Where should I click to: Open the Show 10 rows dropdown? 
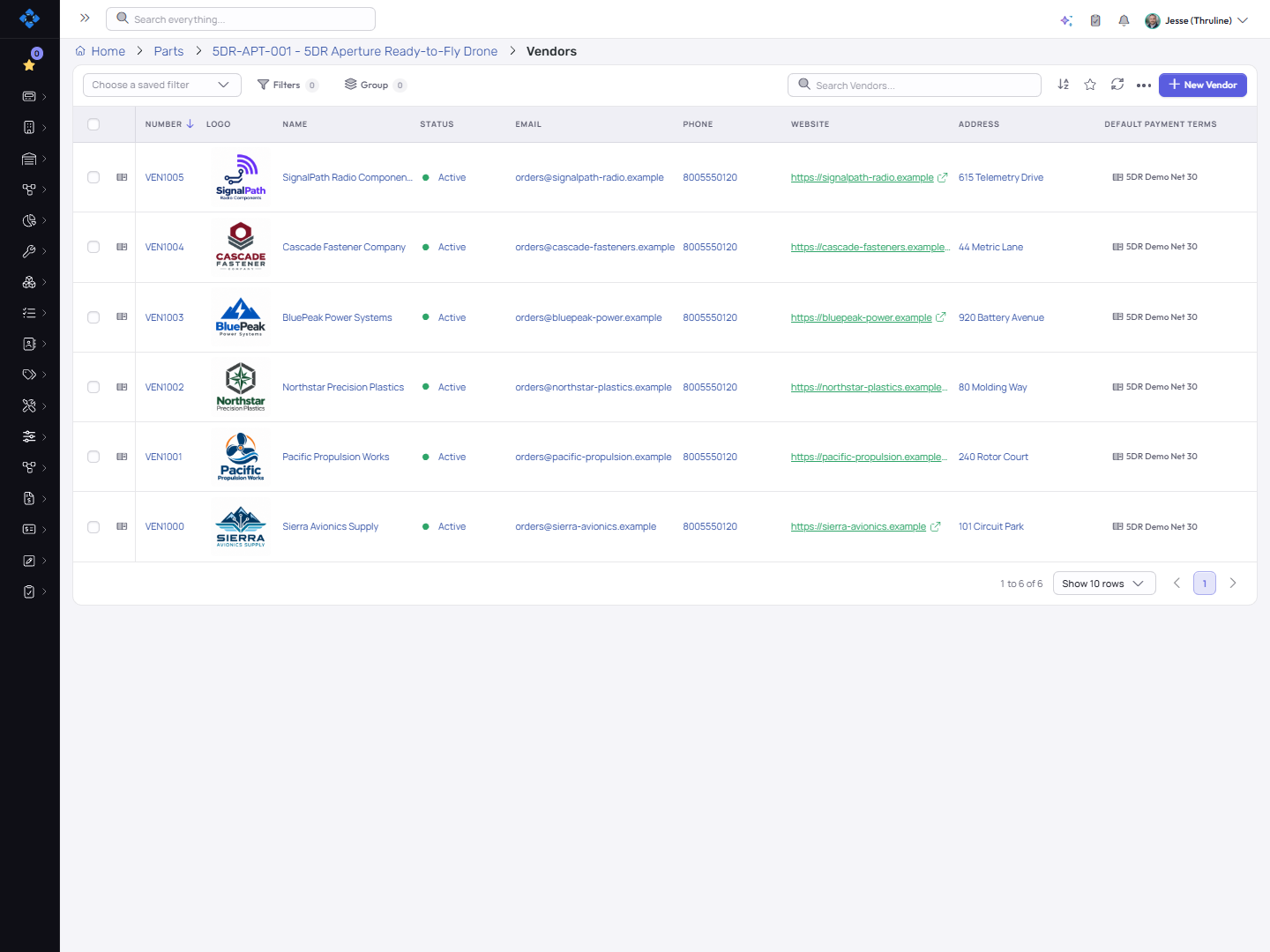pos(1104,584)
